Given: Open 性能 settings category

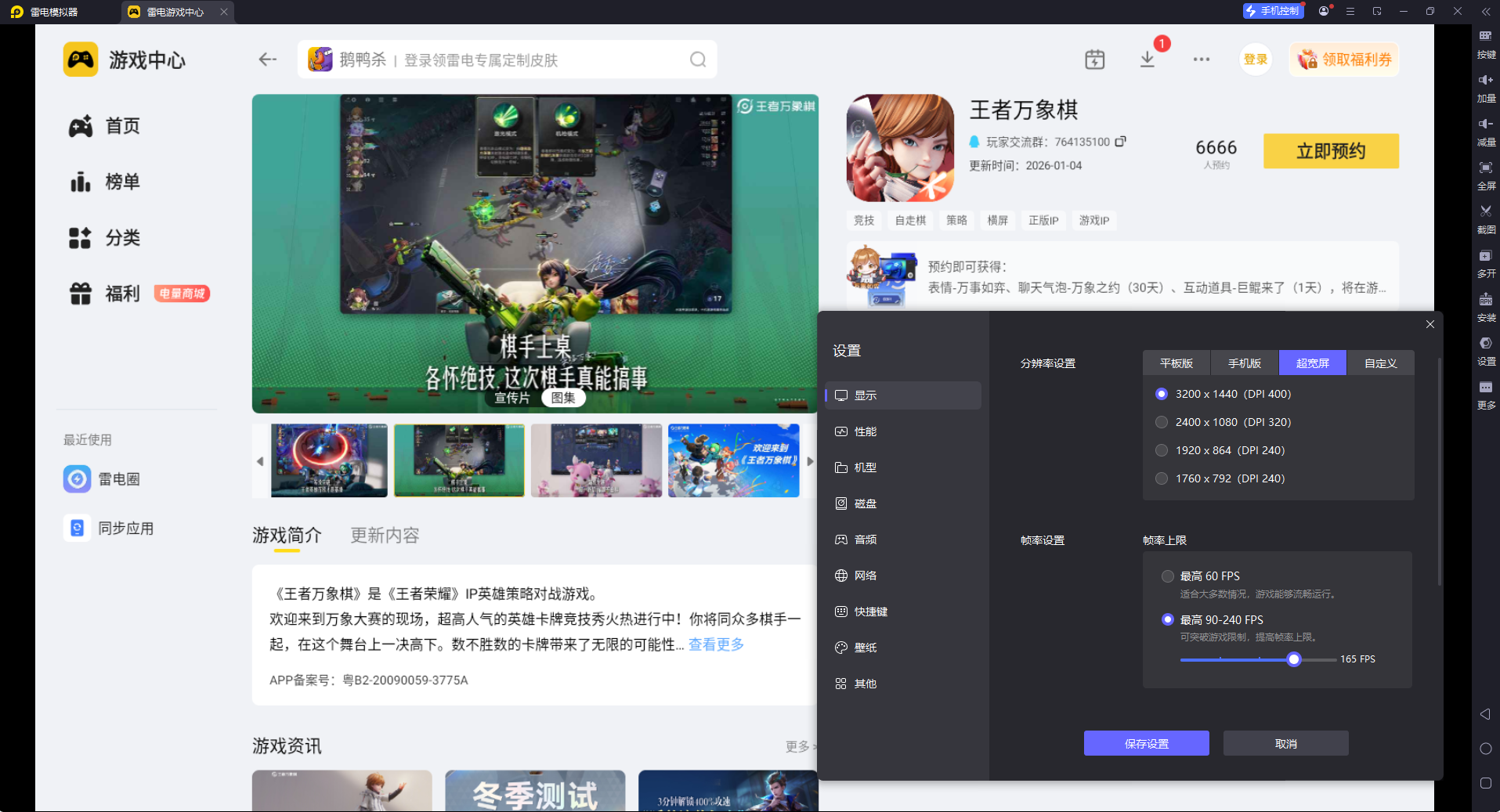Looking at the screenshot, I should [x=903, y=431].
